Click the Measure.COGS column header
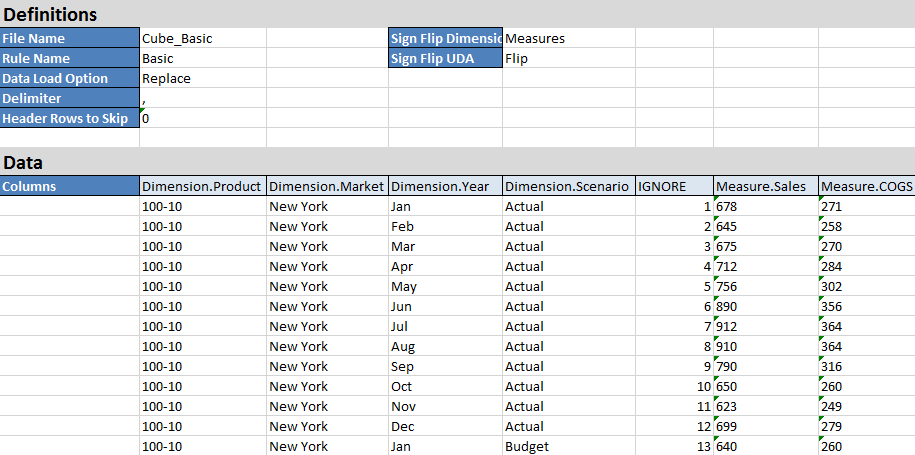The image size is (915, 455). 867,186
